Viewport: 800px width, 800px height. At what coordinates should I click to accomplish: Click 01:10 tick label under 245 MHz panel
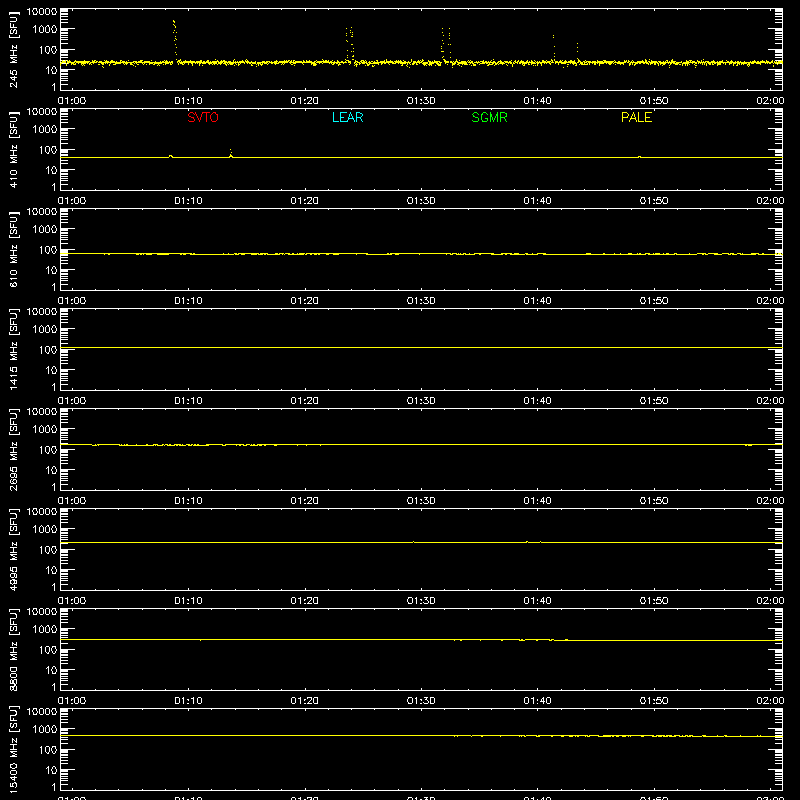(188, 101)
